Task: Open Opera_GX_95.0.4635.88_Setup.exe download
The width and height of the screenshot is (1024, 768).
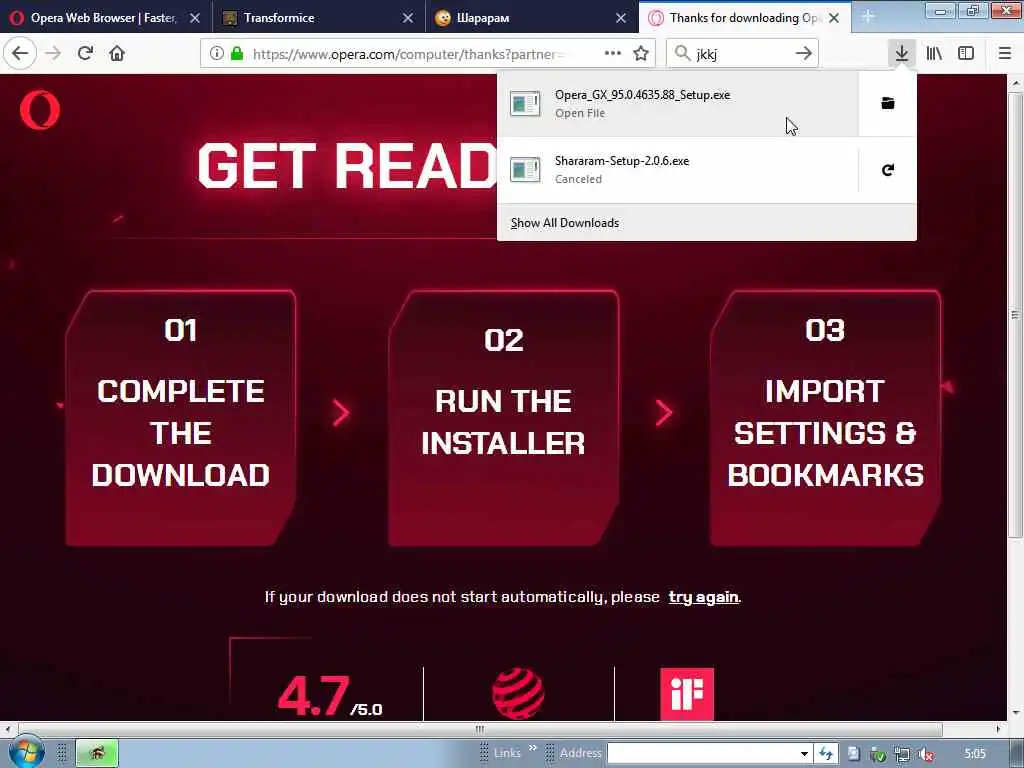Action: pos(678,103)
